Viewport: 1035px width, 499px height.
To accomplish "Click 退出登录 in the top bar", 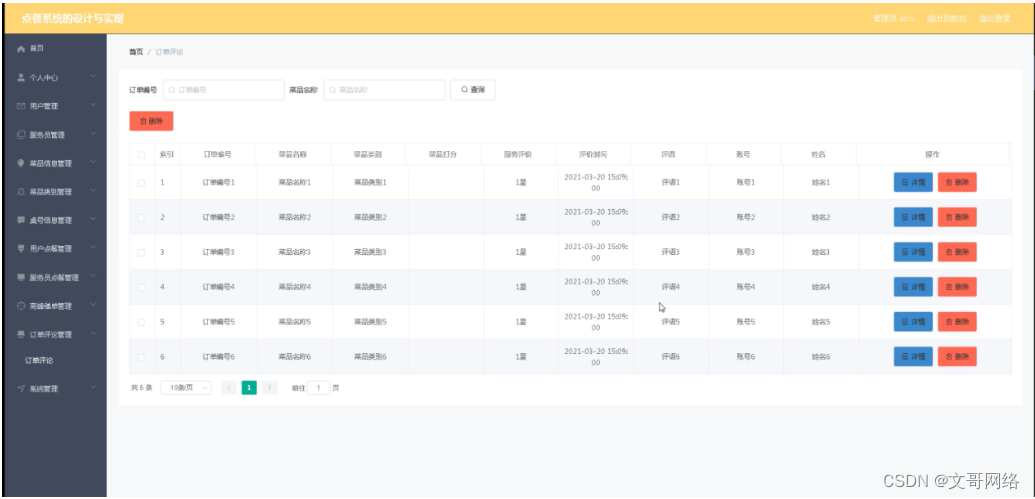I will 995,18.
